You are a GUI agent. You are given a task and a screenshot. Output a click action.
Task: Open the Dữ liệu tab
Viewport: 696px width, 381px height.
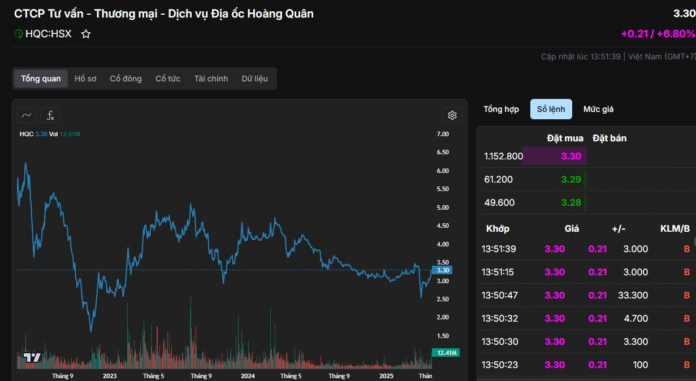point(255,79)
